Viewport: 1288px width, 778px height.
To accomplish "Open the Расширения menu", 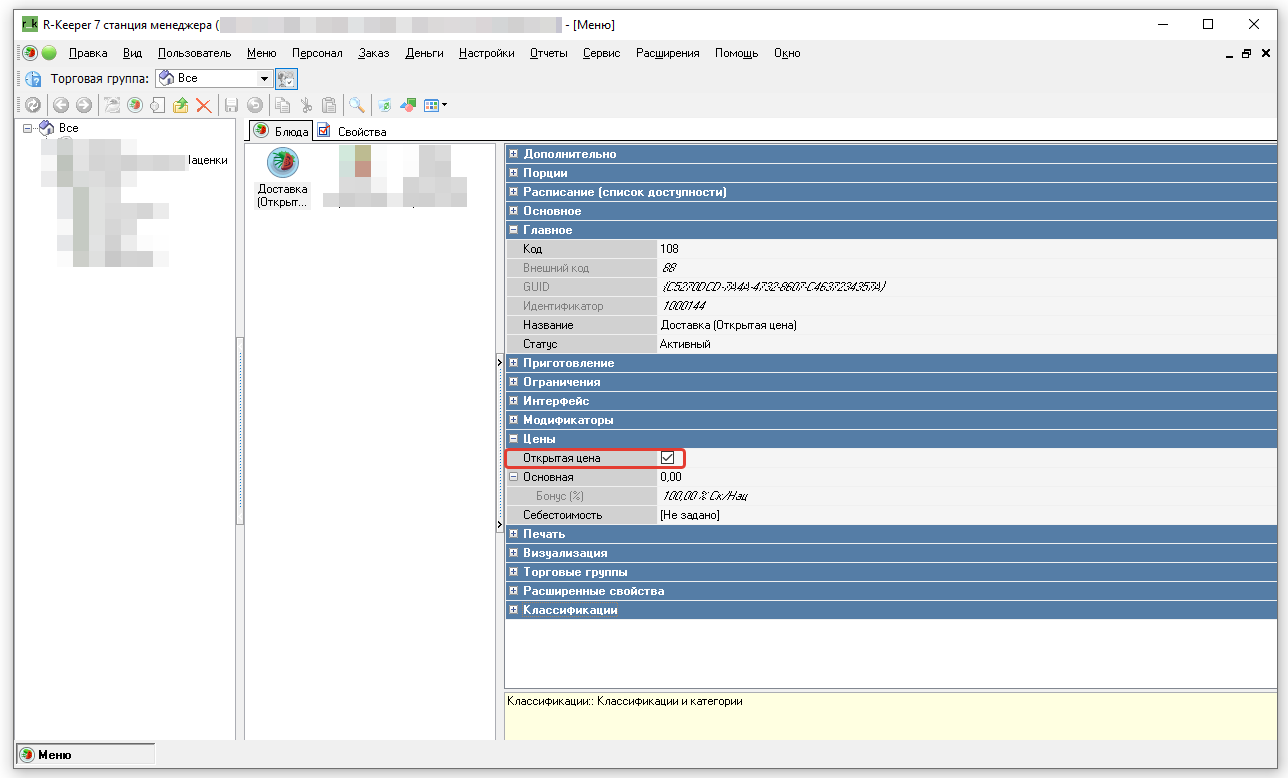I will tap(668, 53).
